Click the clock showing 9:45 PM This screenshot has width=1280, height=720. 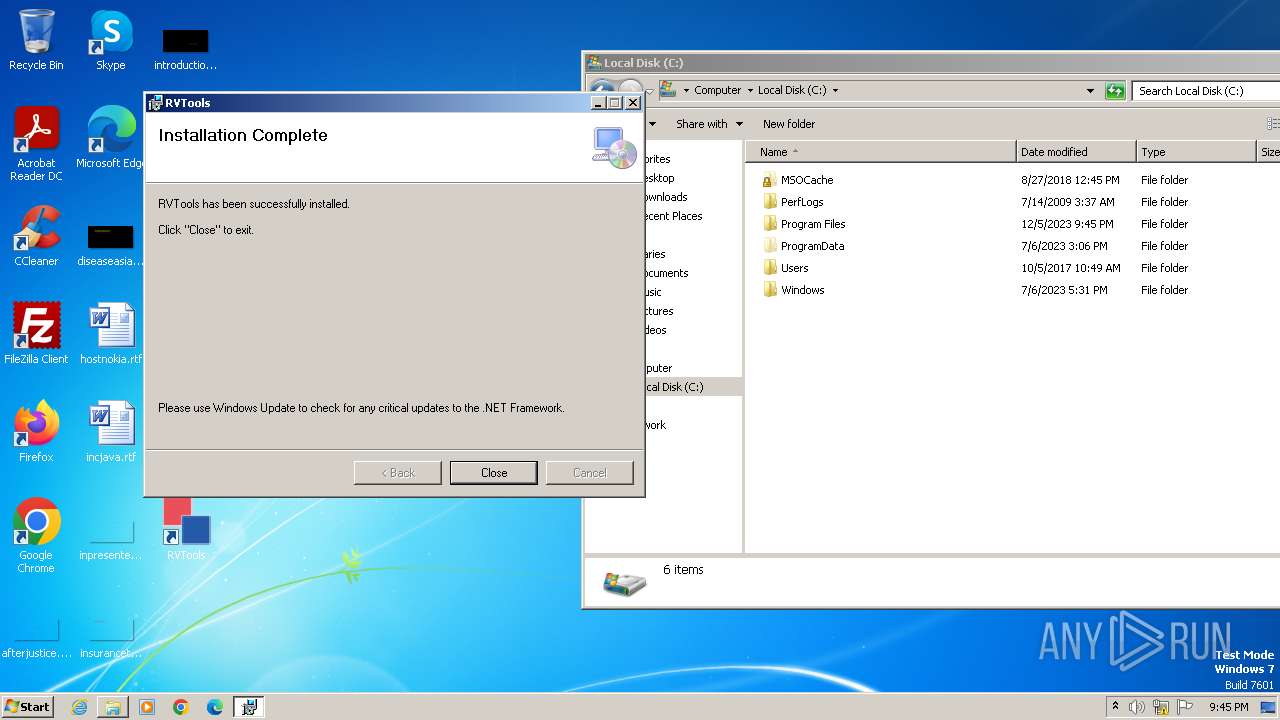(x=1229, y=707)
